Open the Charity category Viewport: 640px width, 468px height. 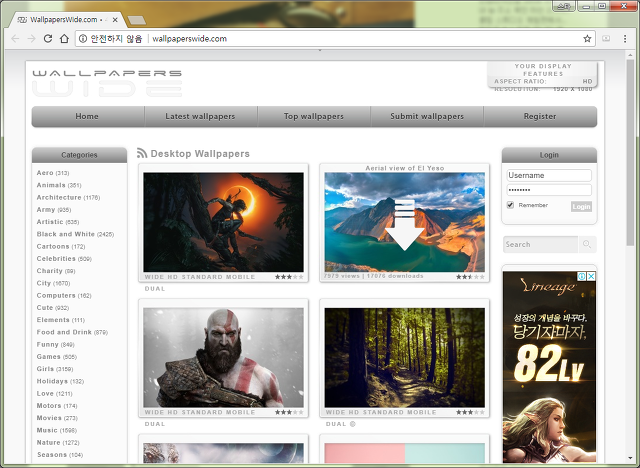(56, 271)
